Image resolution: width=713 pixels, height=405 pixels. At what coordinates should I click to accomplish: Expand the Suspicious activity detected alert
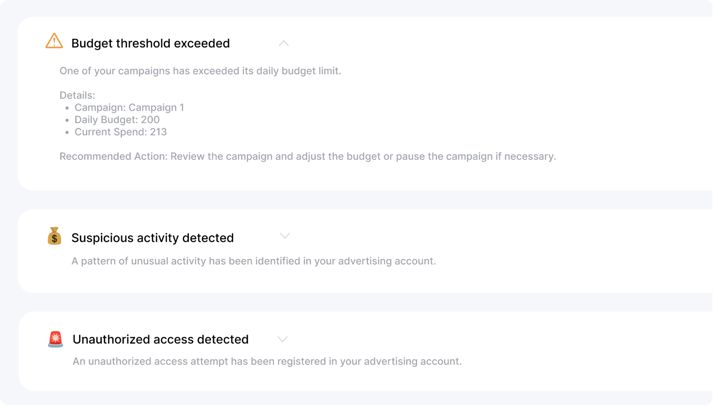285,236
